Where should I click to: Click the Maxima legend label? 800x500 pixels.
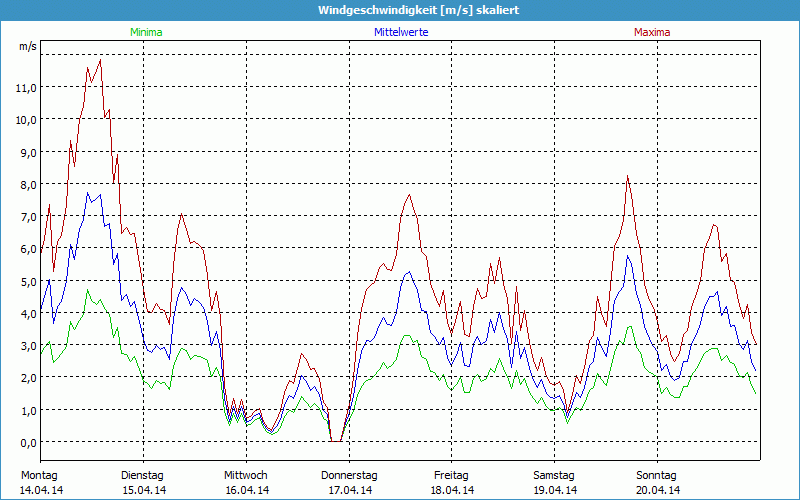pyautogui.click(x=652, y=32)
